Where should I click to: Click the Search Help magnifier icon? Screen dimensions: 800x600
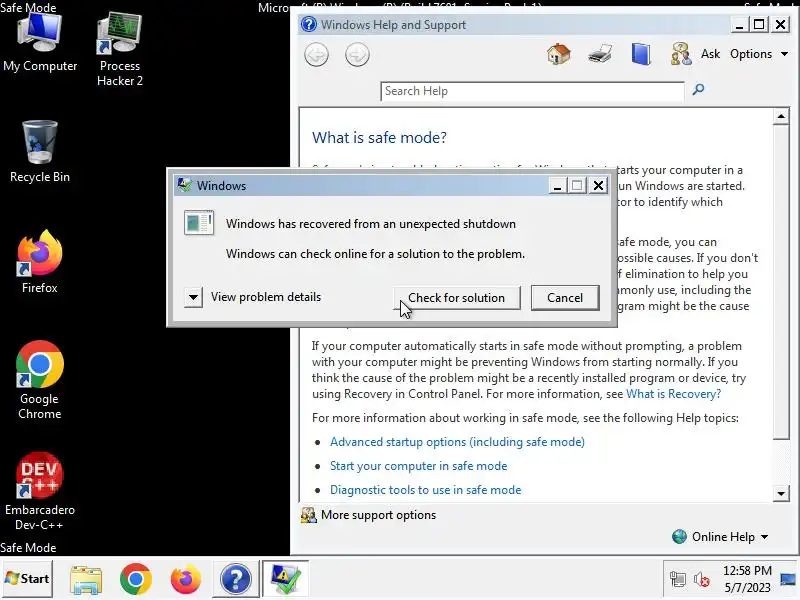click(698, 90)
